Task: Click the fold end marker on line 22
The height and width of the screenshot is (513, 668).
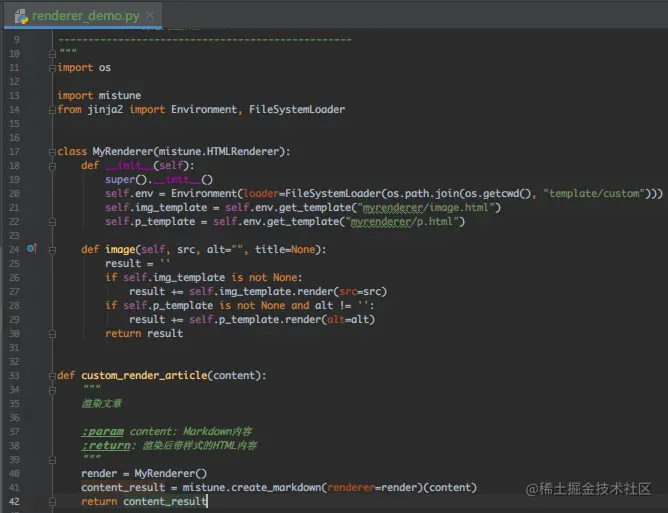Action: [52, 222]
